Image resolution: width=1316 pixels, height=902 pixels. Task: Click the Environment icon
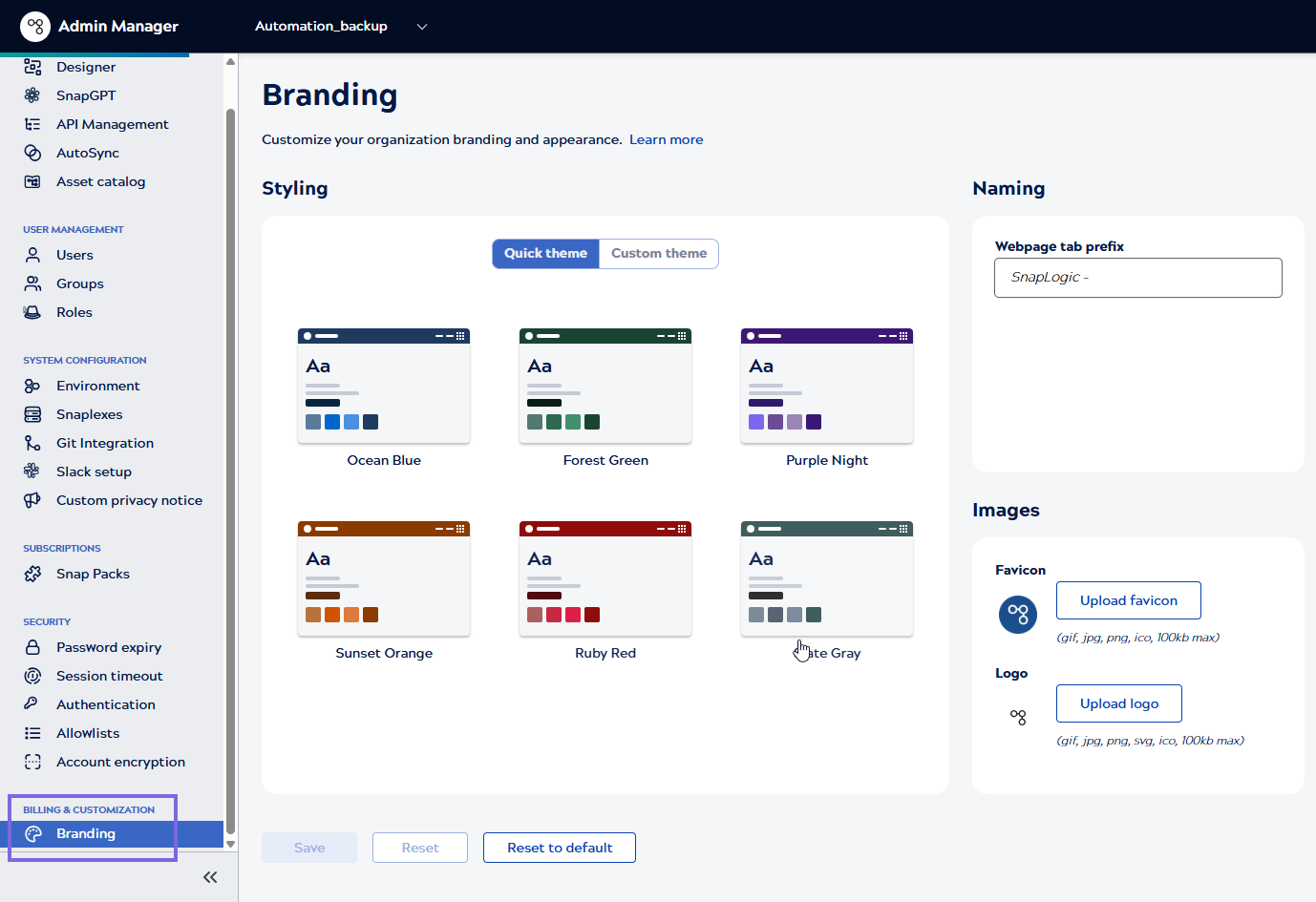click(x=32, y=386)
